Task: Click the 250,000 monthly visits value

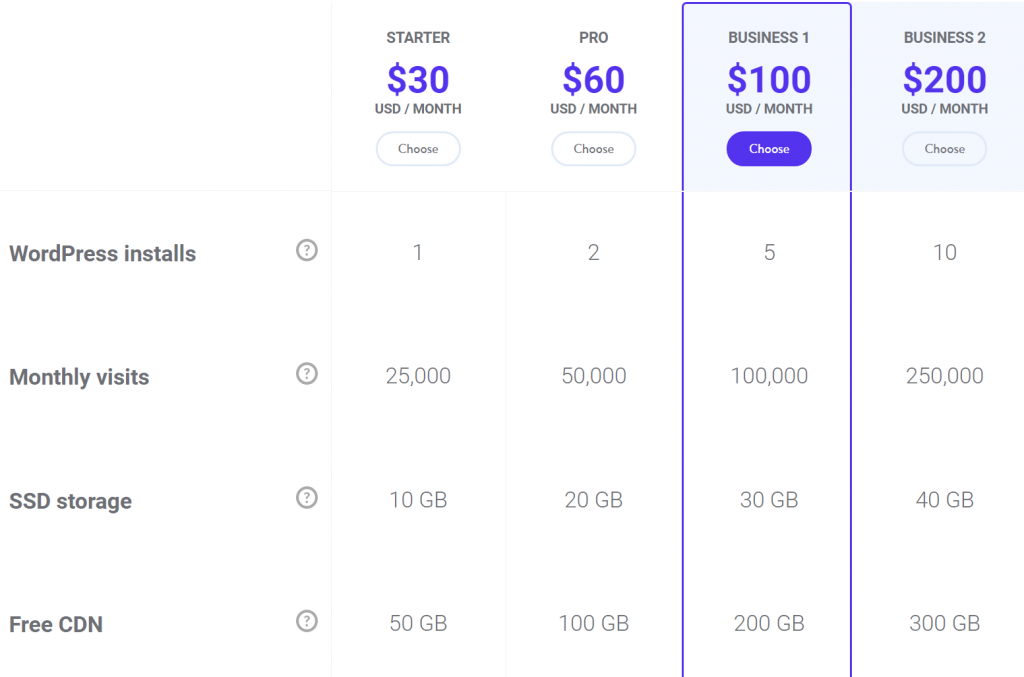Action: (x=944, y=375)
